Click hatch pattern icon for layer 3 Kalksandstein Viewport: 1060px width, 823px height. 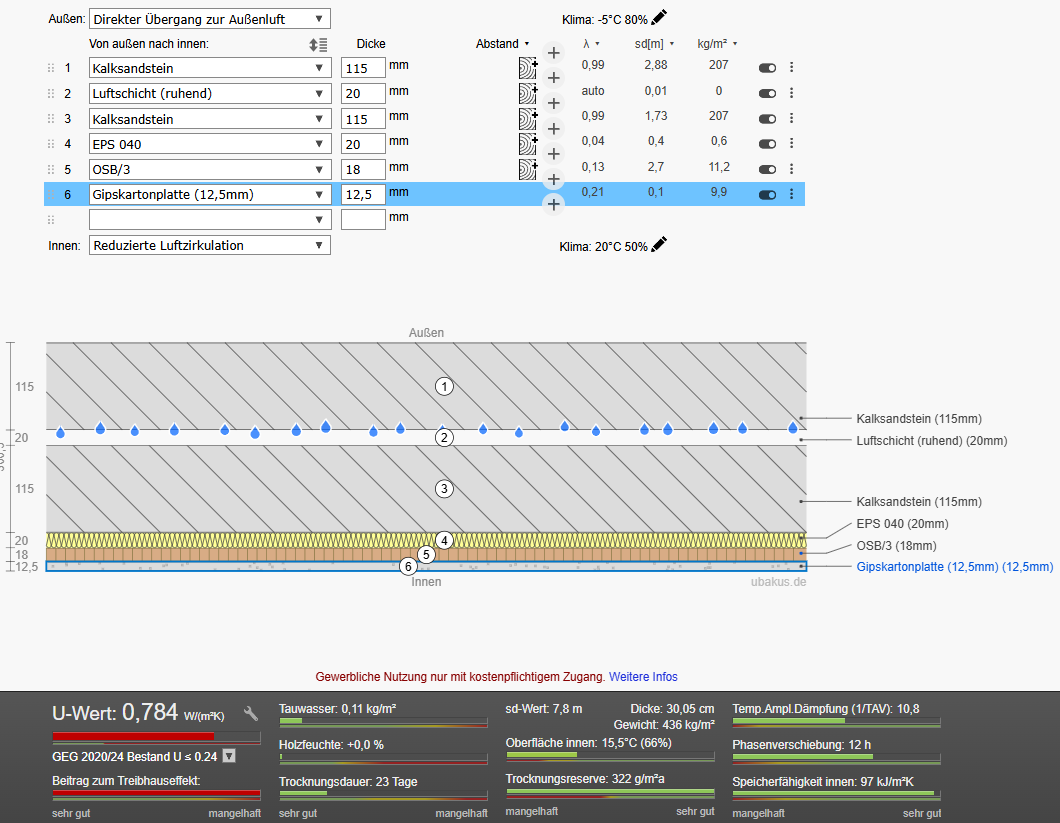527,119
